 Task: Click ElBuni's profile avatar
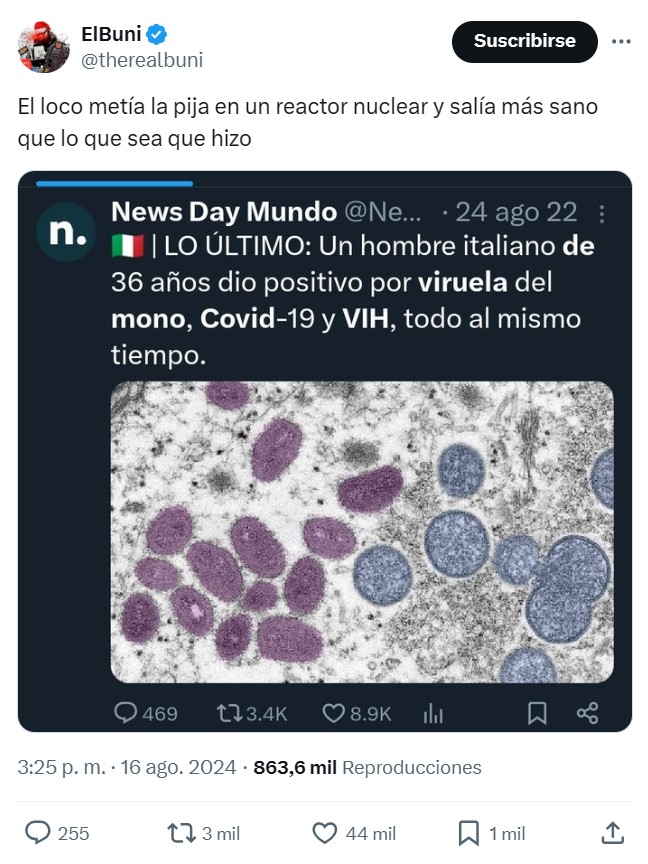pos(42,42)
